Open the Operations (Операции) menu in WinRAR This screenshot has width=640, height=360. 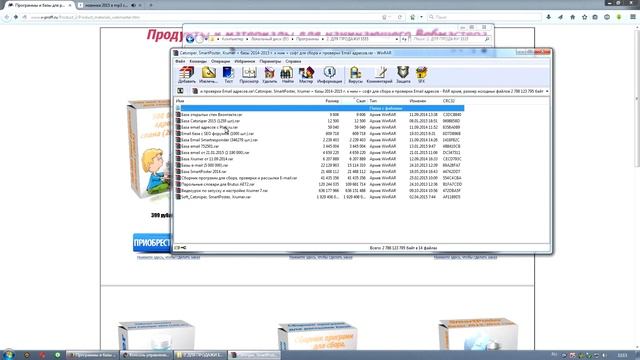tap(220, 61)
